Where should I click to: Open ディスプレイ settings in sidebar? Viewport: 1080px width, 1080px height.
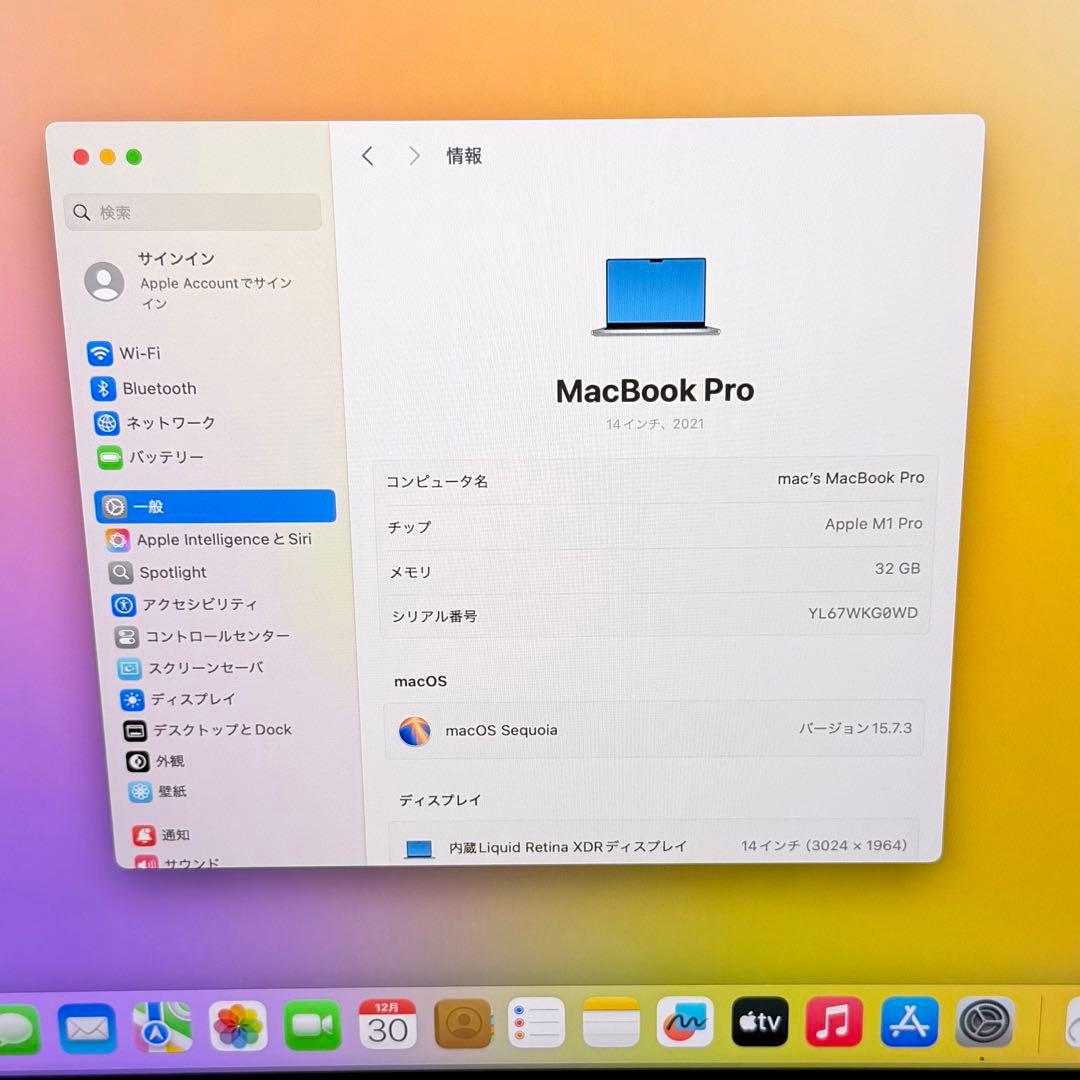point(178,699)
